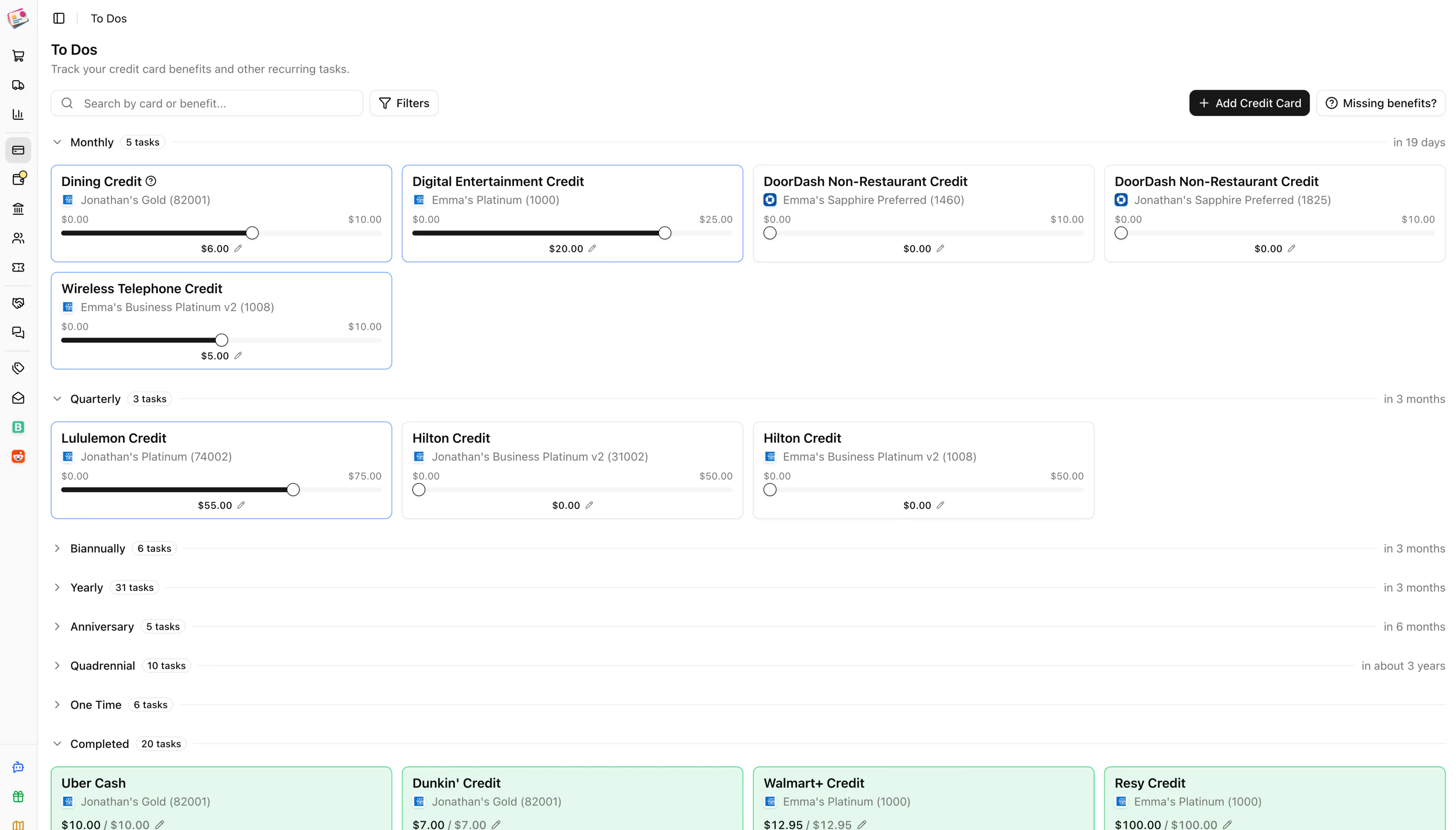
Task: Open the bank building sidebar icon
Action: (18, 209)
